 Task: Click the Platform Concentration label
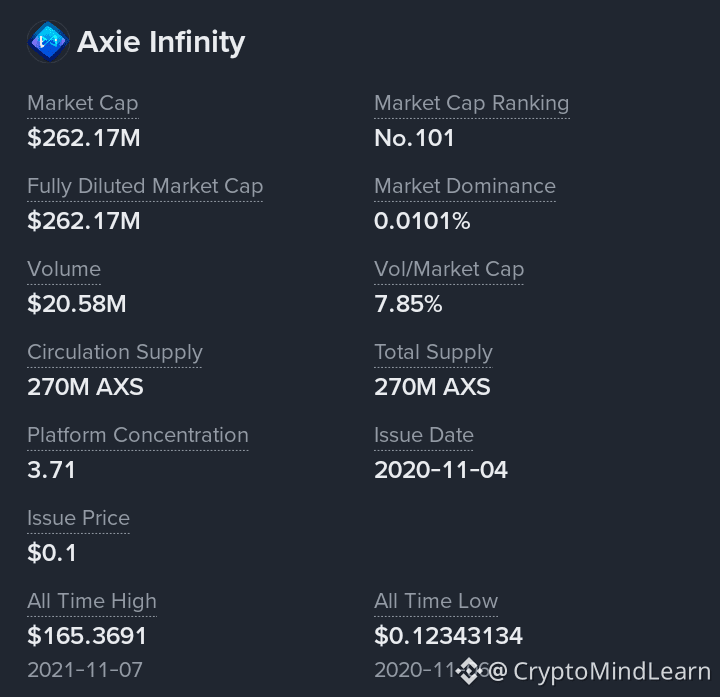point(138,435)
